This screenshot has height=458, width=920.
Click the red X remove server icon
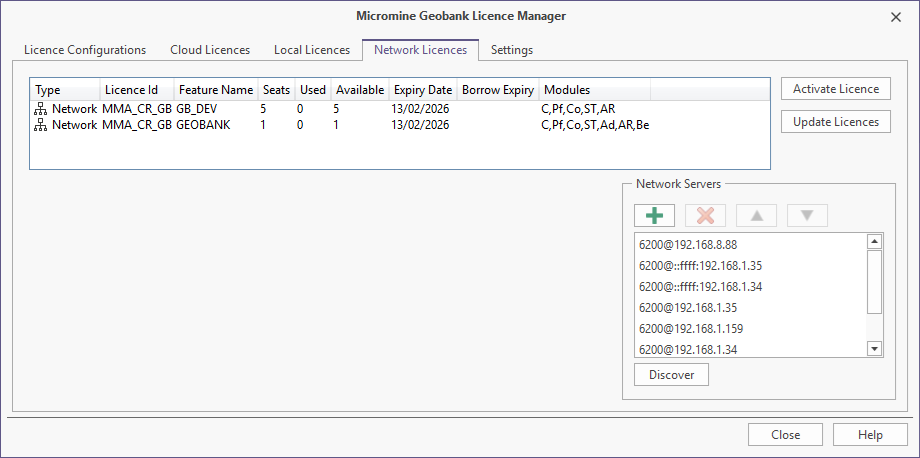pos(705,215)
